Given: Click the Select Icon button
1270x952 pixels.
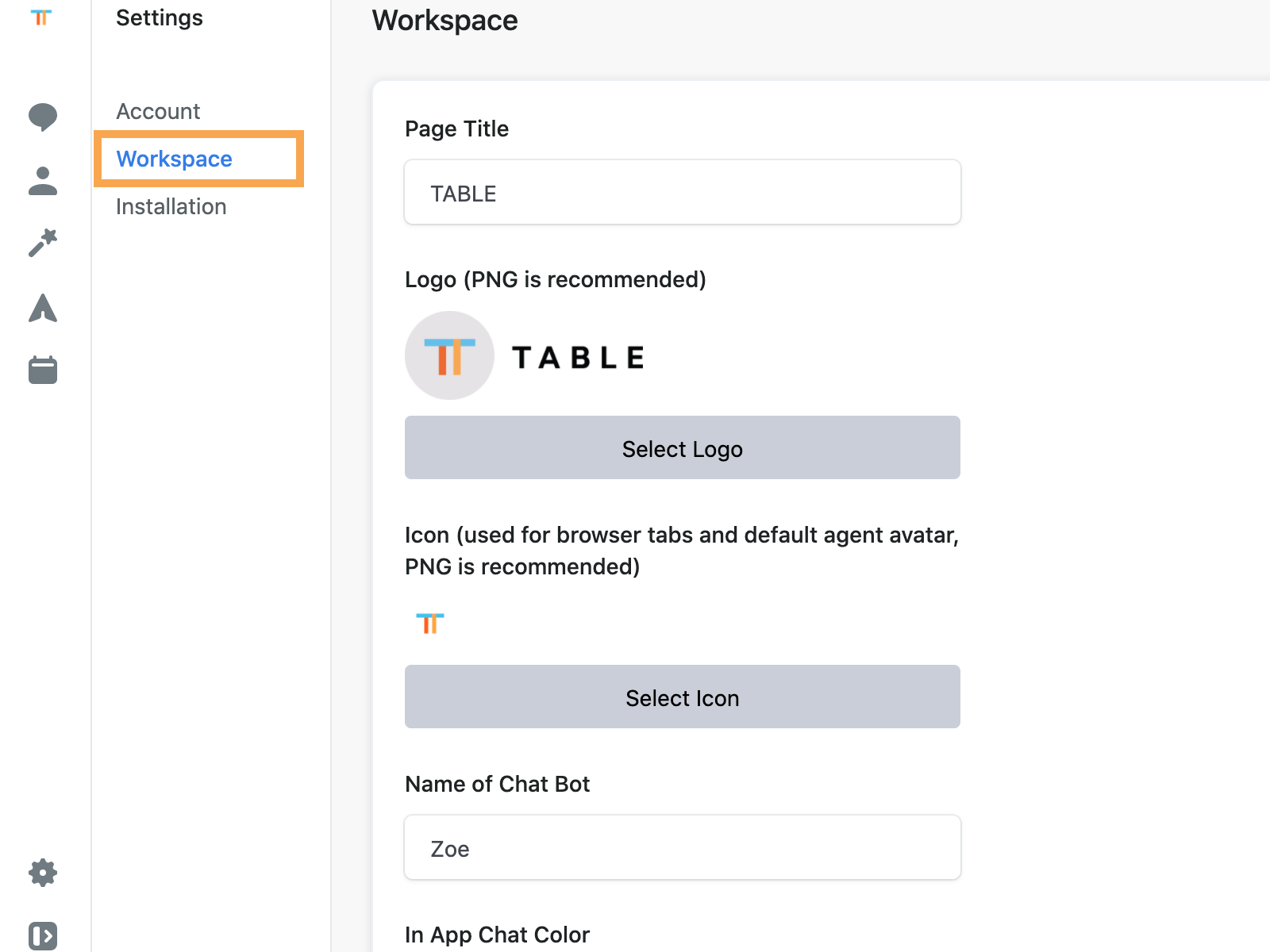Looking at the screenshot, I should [683, 697].
